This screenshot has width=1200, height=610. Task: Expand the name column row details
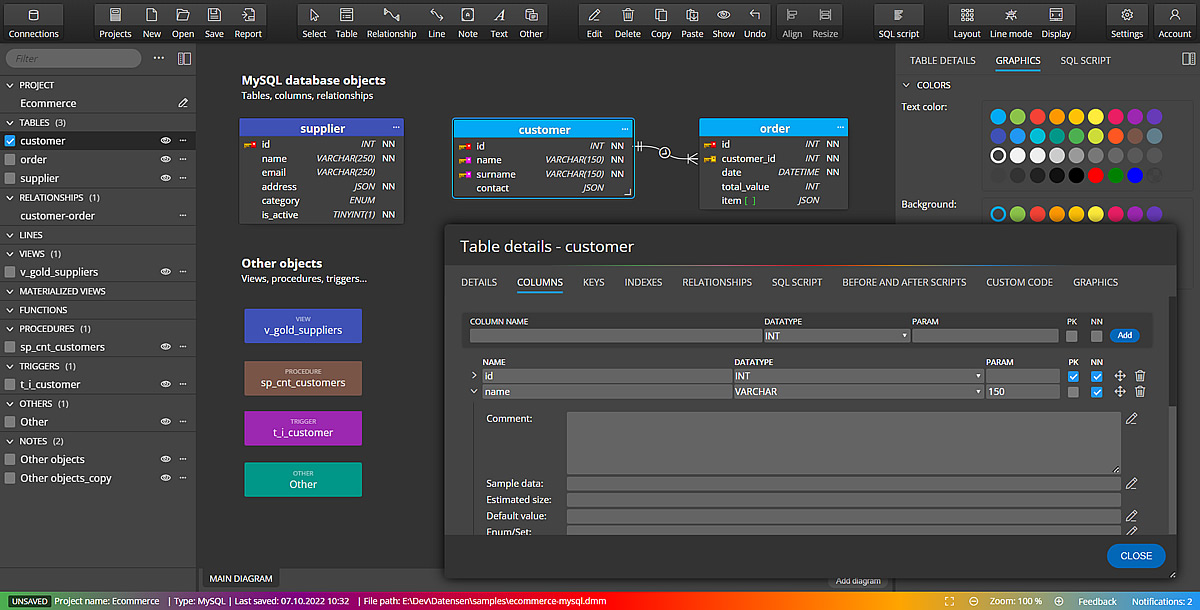click(474, 391)
